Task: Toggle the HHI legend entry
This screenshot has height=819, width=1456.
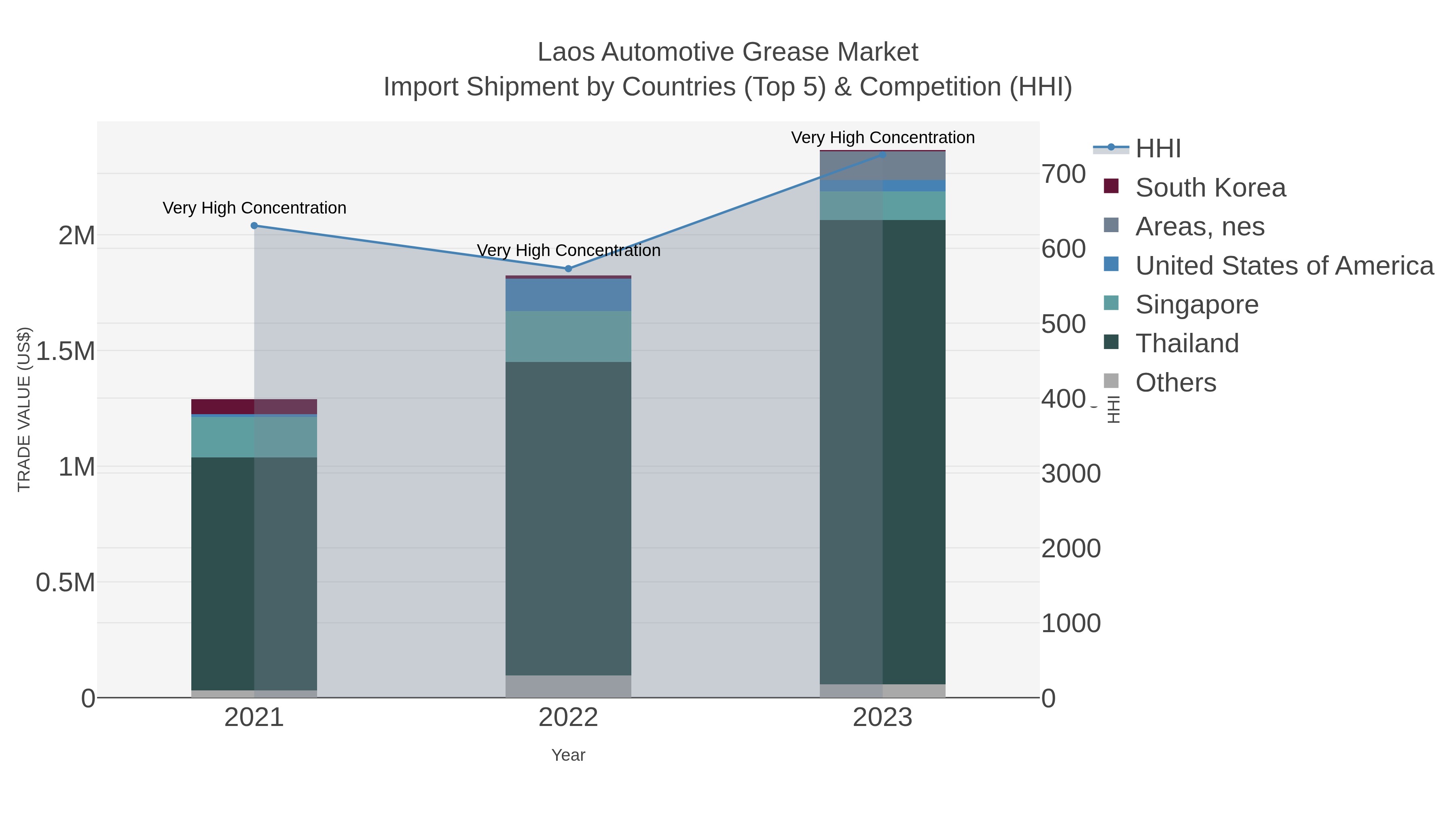Action: 1137,149
